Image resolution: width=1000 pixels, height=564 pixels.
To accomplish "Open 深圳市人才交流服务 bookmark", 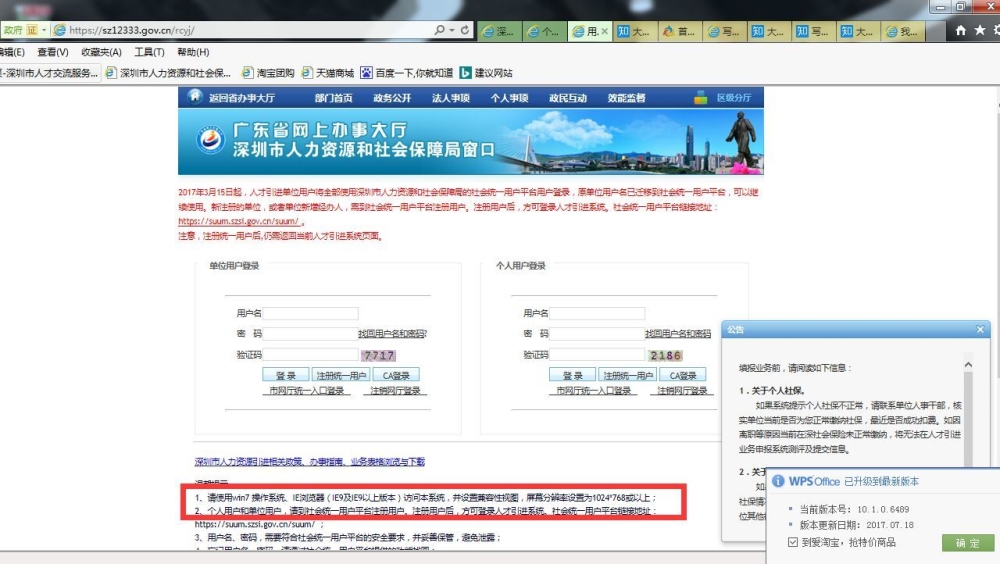I will click(x=49, y=73).
